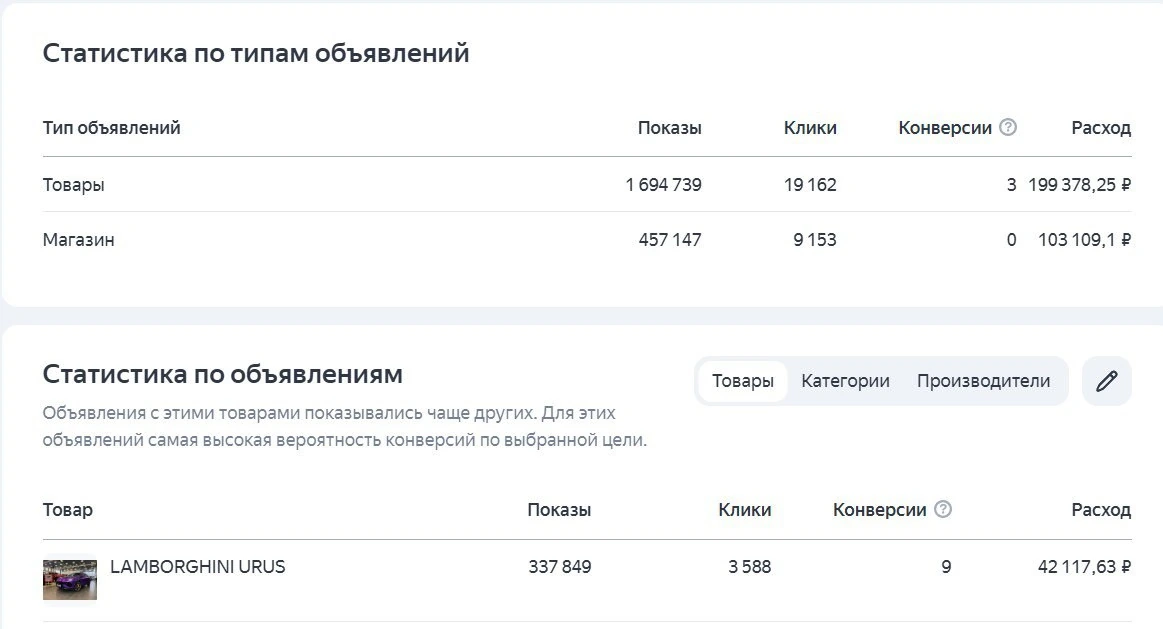Viewport: 1163px width, 629px height.
Task: Open the help icon beside upper Конверсии
Action: click(1008, 127)
